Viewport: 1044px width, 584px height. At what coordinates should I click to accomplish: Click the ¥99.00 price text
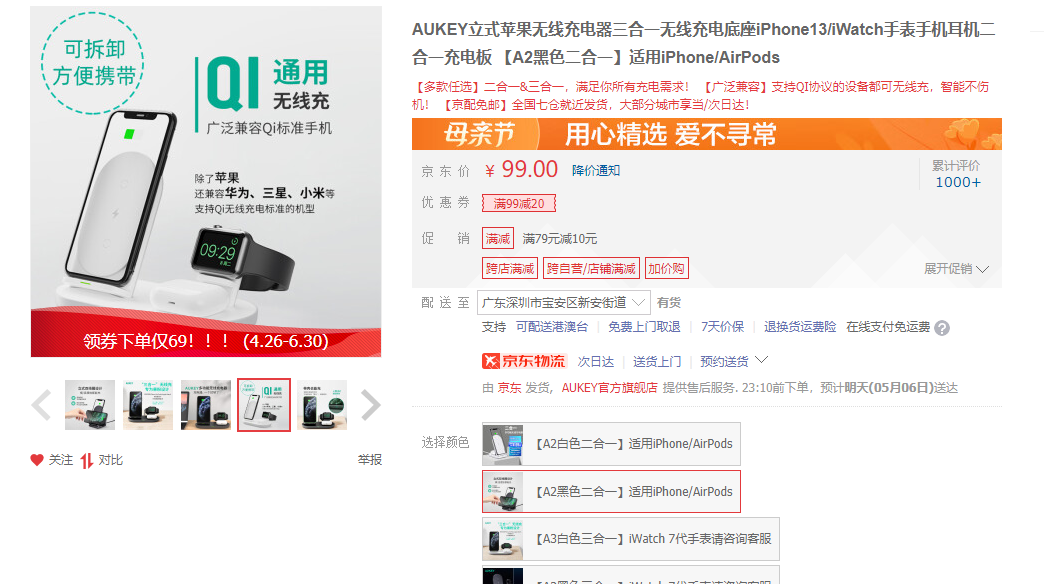(x=521, y=170)
